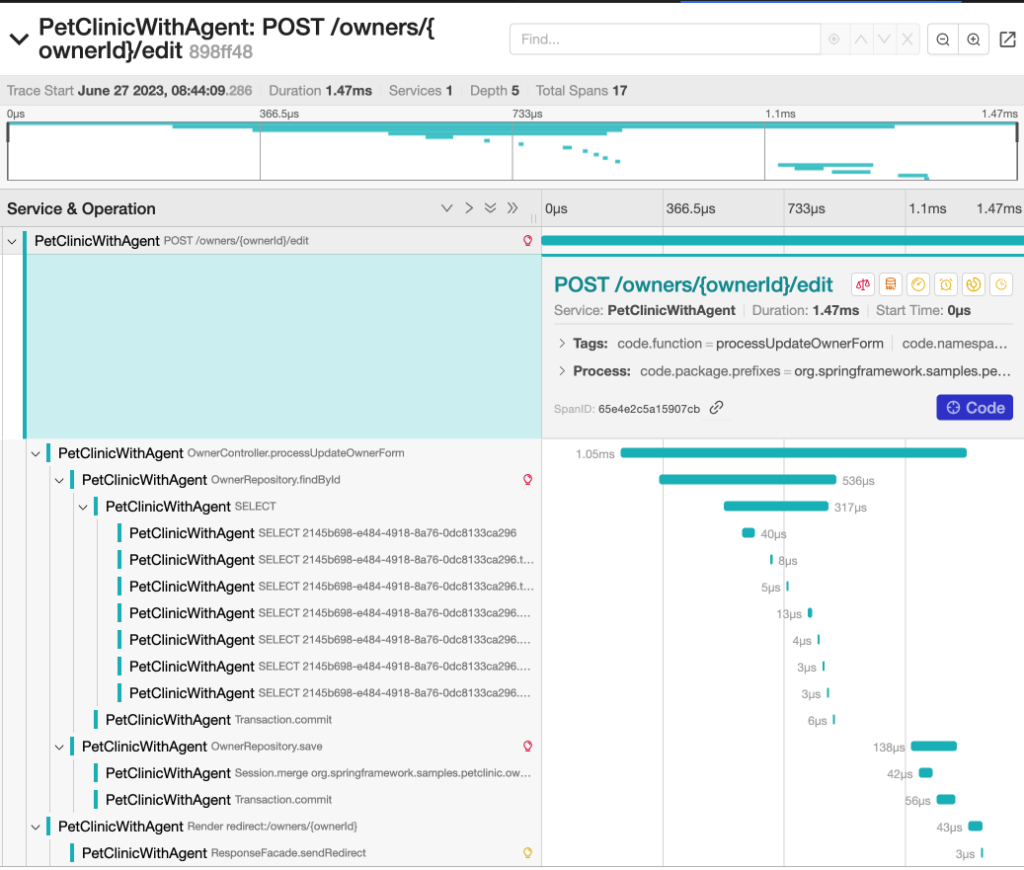The width and height of the screenshot is (1024, 870).
Task: Focus the Find search field
Action: (x=664, y=39)
